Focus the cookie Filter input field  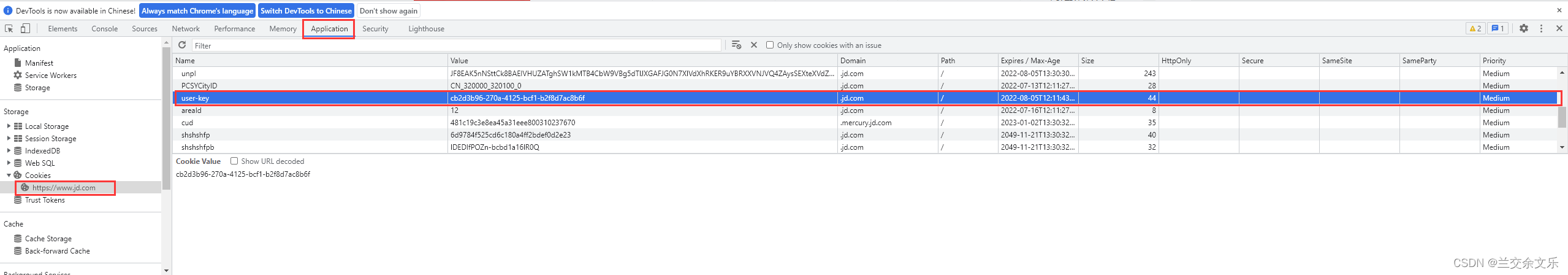coord(457,45)
